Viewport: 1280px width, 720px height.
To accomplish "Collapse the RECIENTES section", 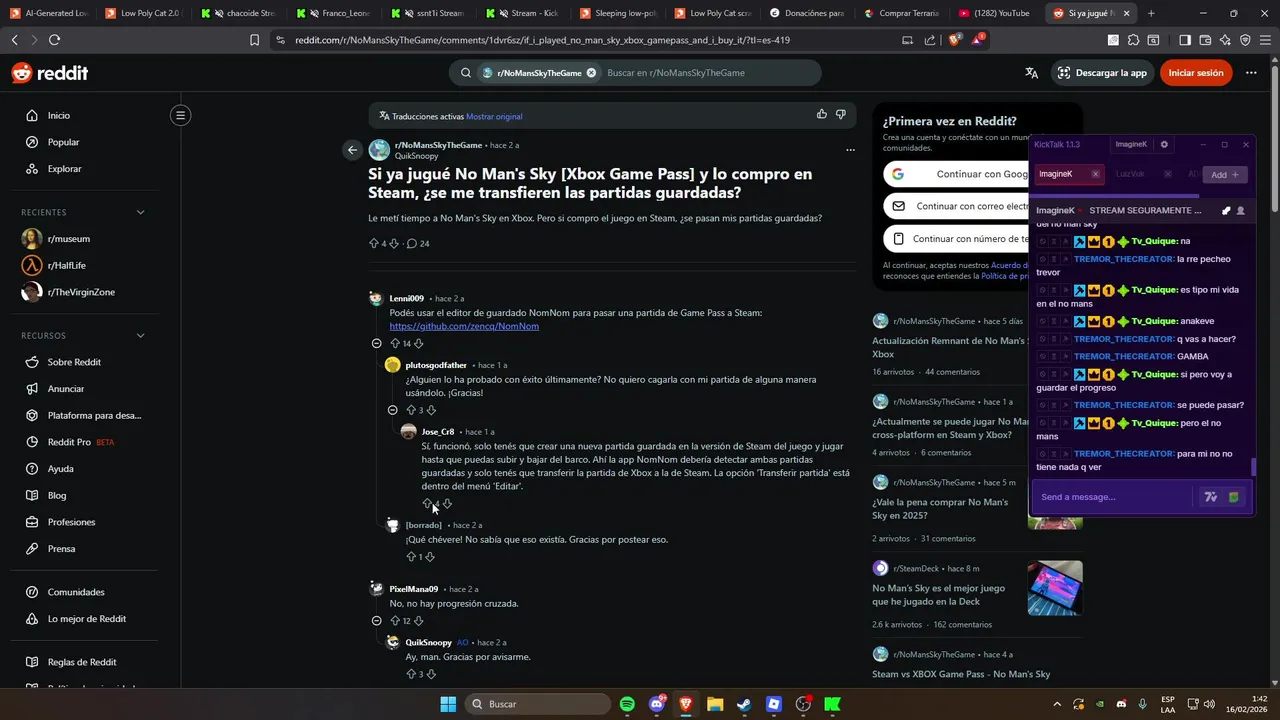I will click(140, 212).
